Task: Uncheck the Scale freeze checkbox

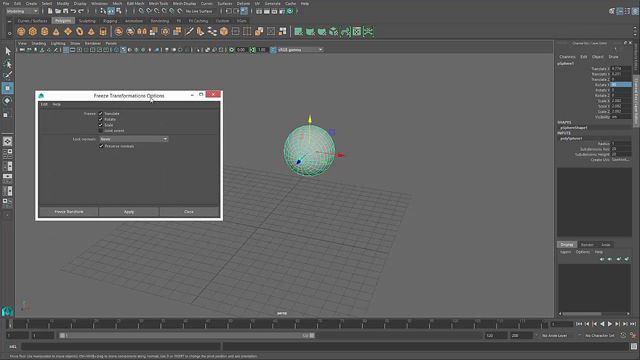Action: coord(100,125)
